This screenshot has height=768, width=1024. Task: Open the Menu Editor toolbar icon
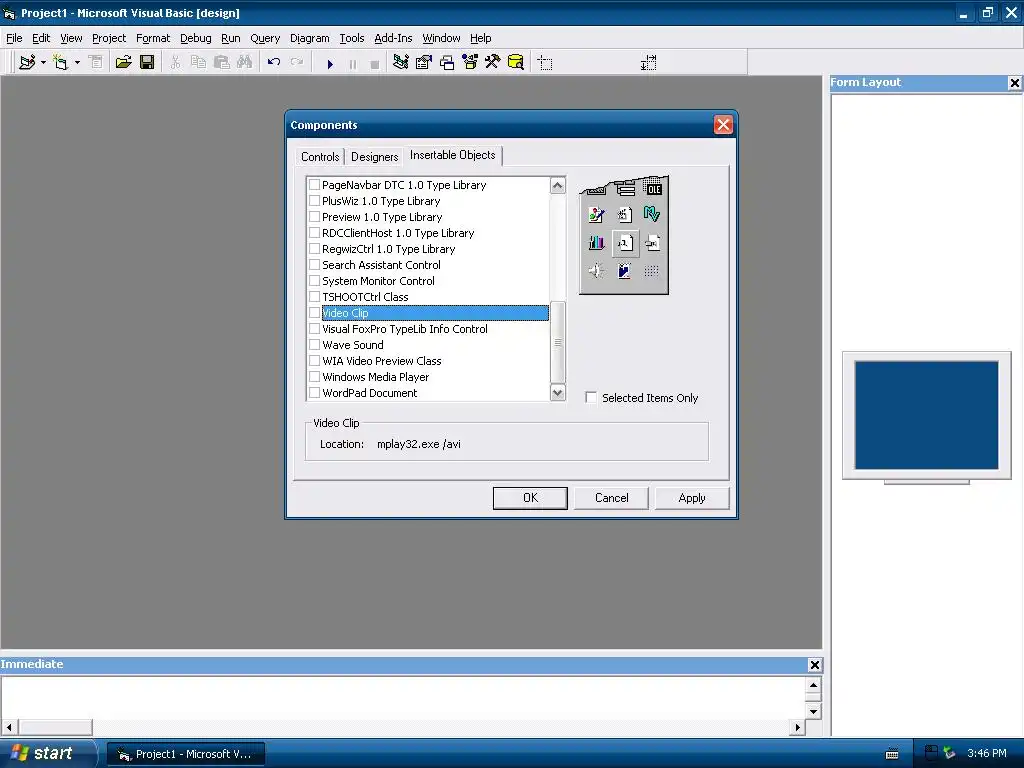click(x=96, y=63)
